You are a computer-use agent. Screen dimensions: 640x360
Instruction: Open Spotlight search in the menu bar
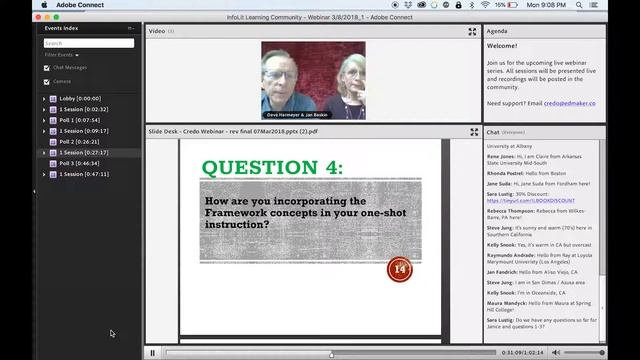click(x=579, y=5)
